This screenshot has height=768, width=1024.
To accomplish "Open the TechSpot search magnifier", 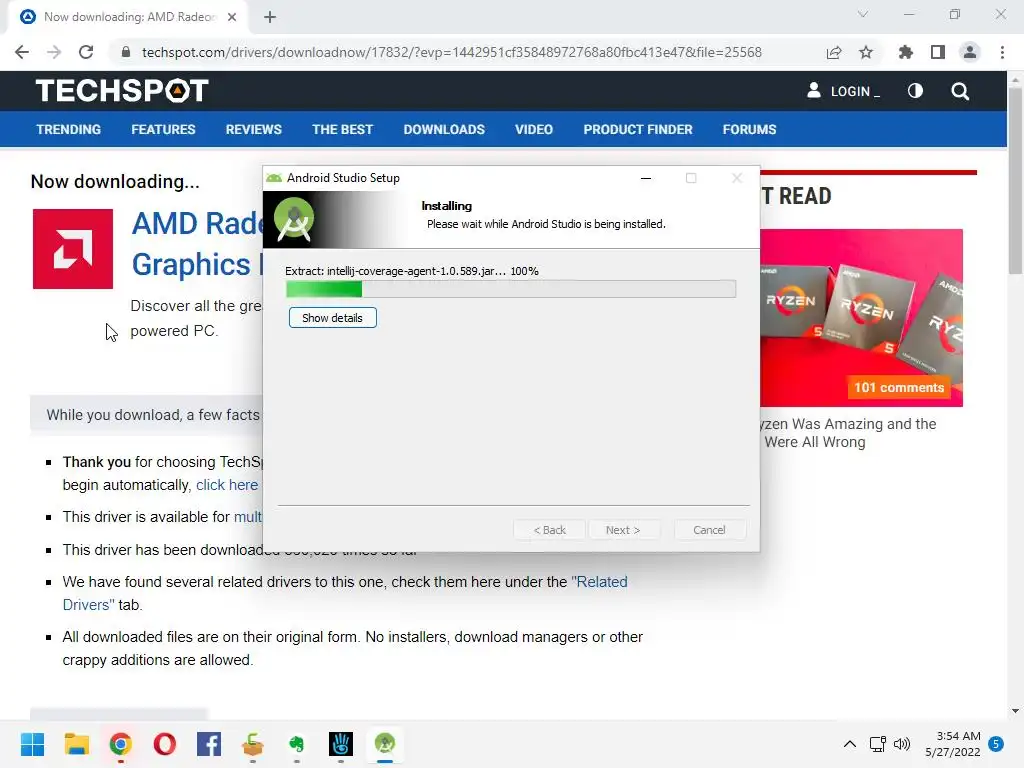I will click(960, 91).
